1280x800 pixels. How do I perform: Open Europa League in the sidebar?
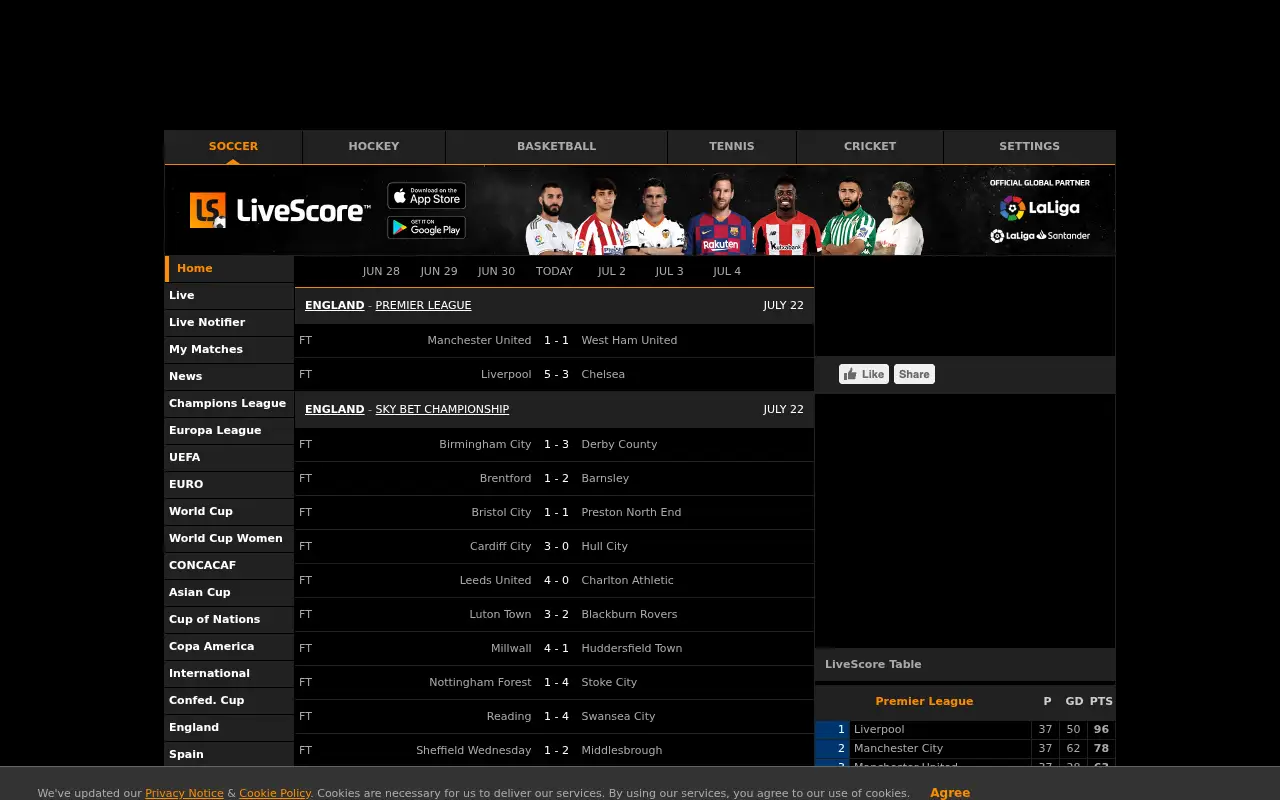[229, 430]
